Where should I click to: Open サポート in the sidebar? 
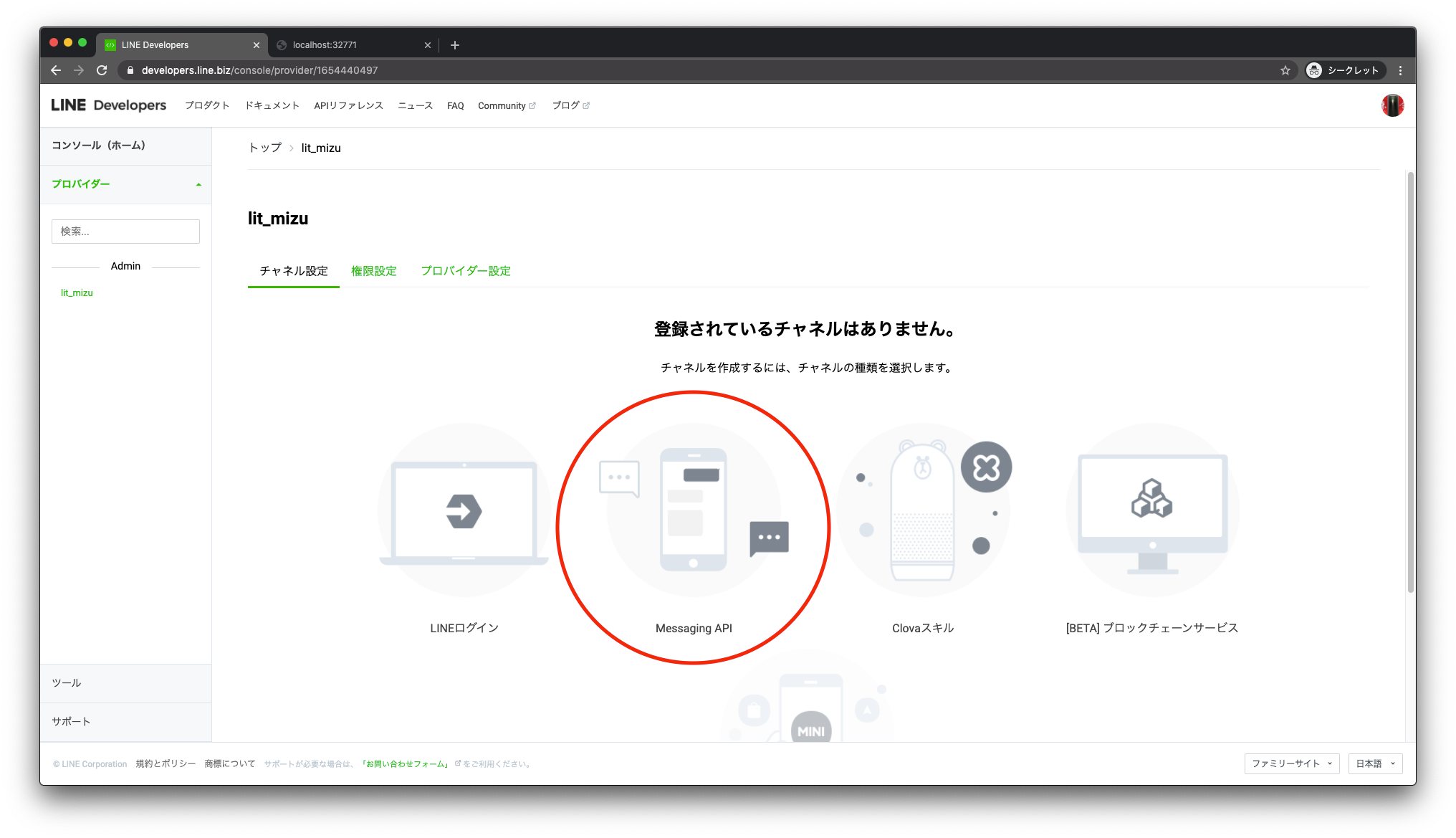pos(126,722)
